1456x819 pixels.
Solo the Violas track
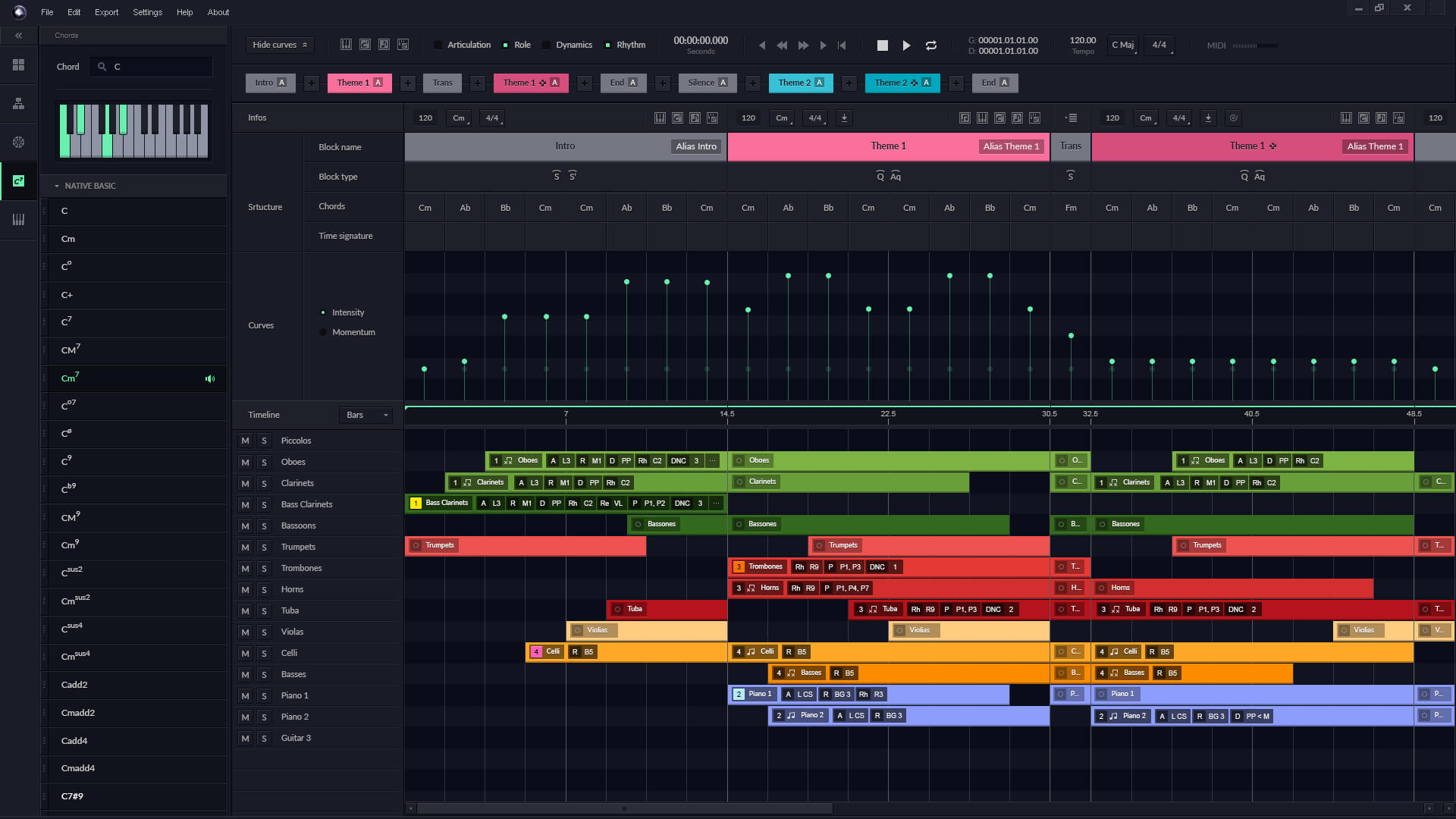(264, 632)
